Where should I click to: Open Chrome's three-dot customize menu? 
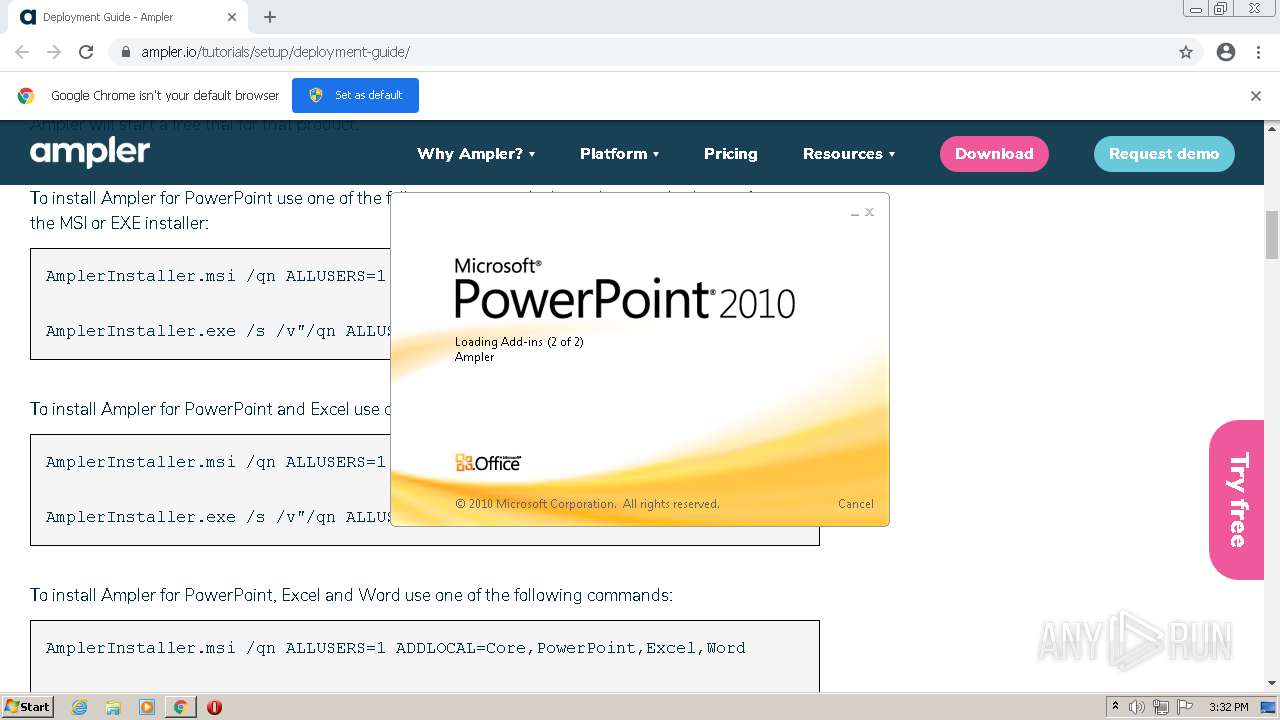coord(1258,52)
